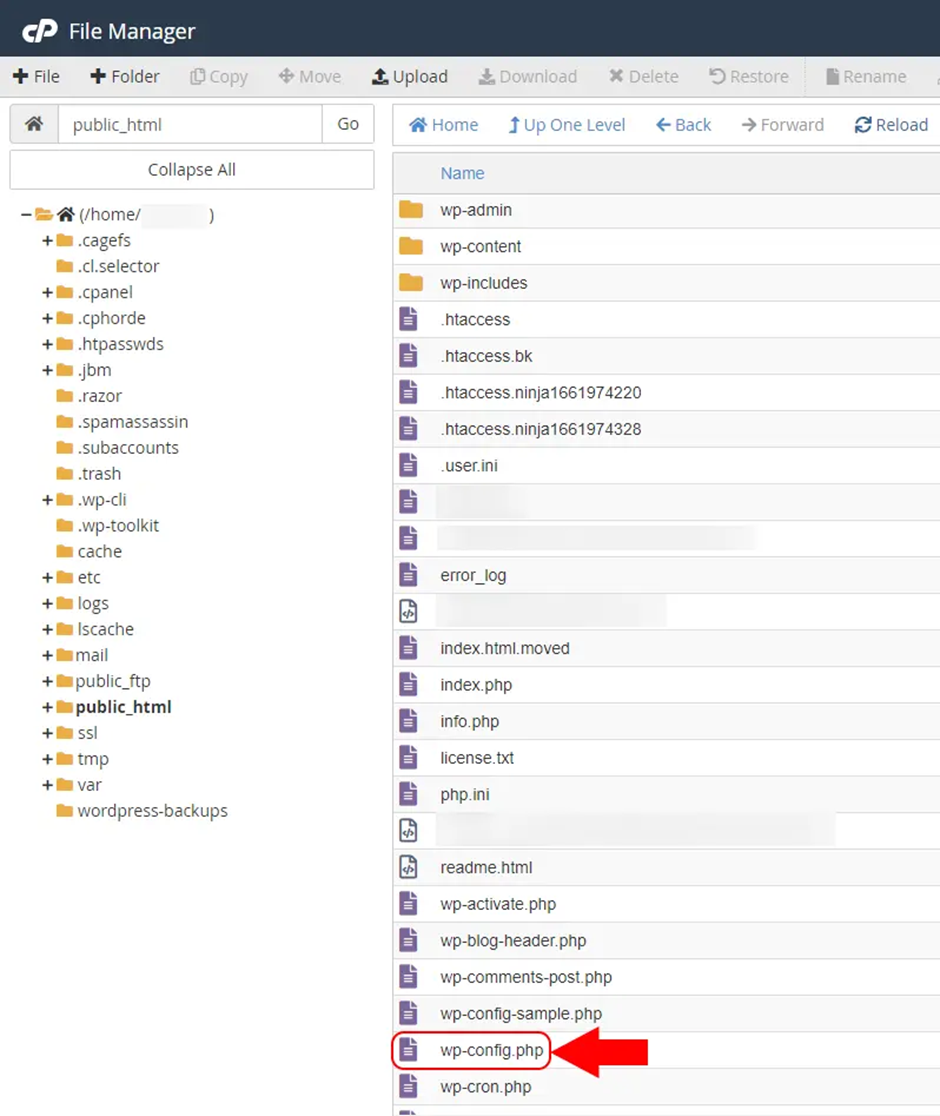
Task: Select the .htaccess.ninja1661974220 file name
Action: (541, 392)
